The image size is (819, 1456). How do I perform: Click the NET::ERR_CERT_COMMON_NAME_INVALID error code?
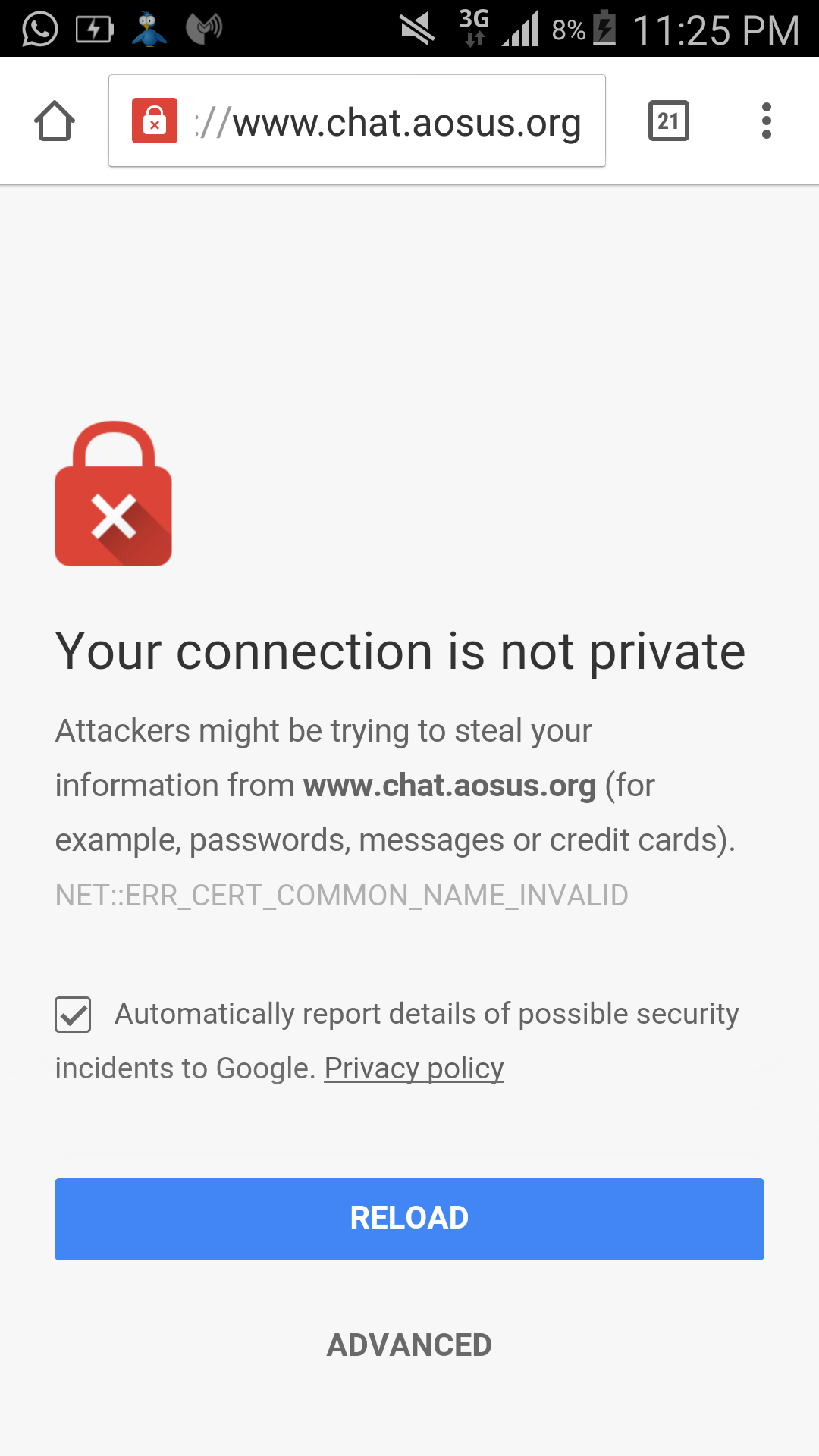(342, 896)
